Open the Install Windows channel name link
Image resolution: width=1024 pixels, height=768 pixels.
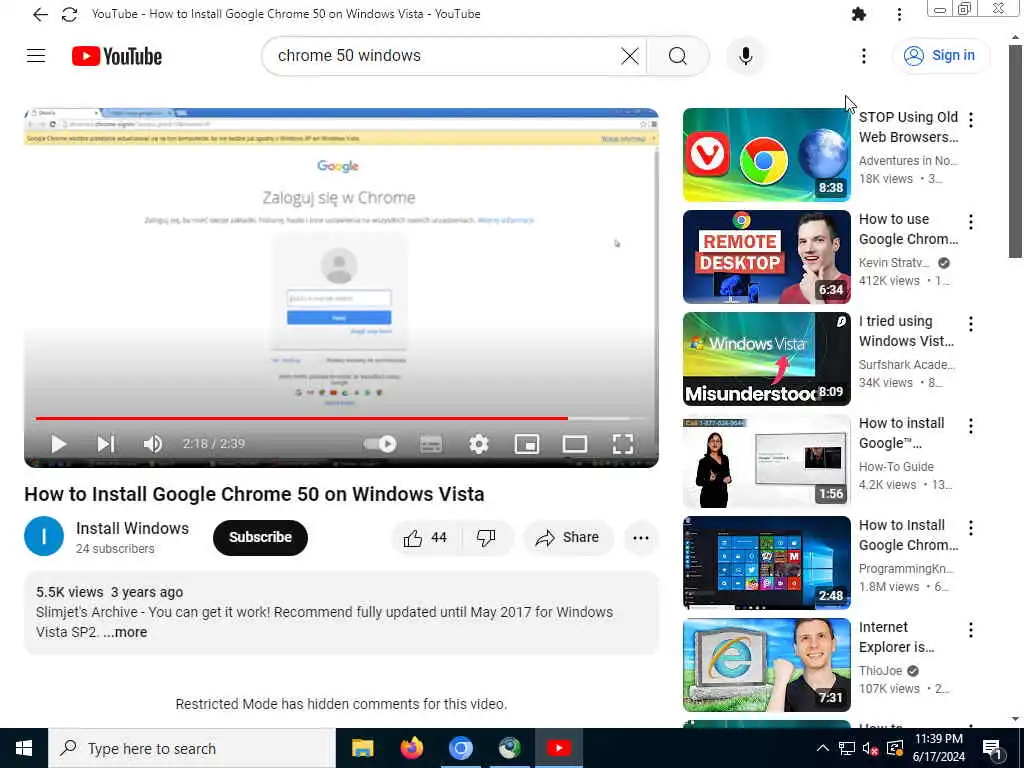(x=133, y=528)
